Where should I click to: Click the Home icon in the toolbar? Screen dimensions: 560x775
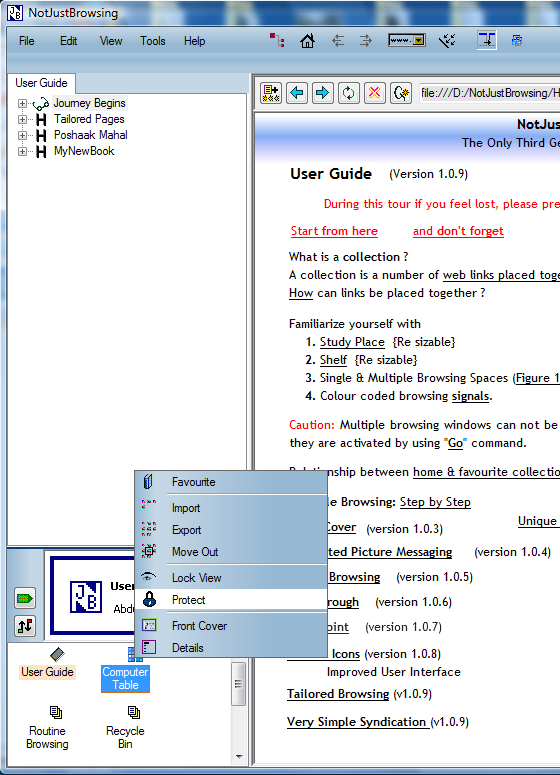(307, 41)
